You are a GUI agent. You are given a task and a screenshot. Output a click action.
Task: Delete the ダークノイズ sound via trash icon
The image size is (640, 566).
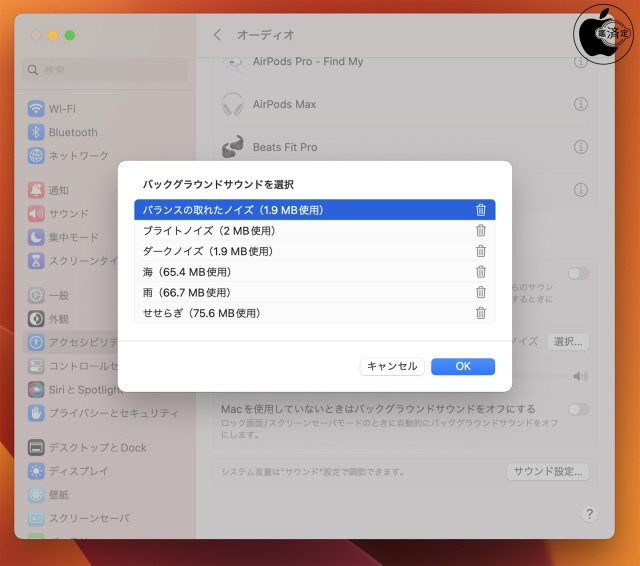[x=481, y=251]
